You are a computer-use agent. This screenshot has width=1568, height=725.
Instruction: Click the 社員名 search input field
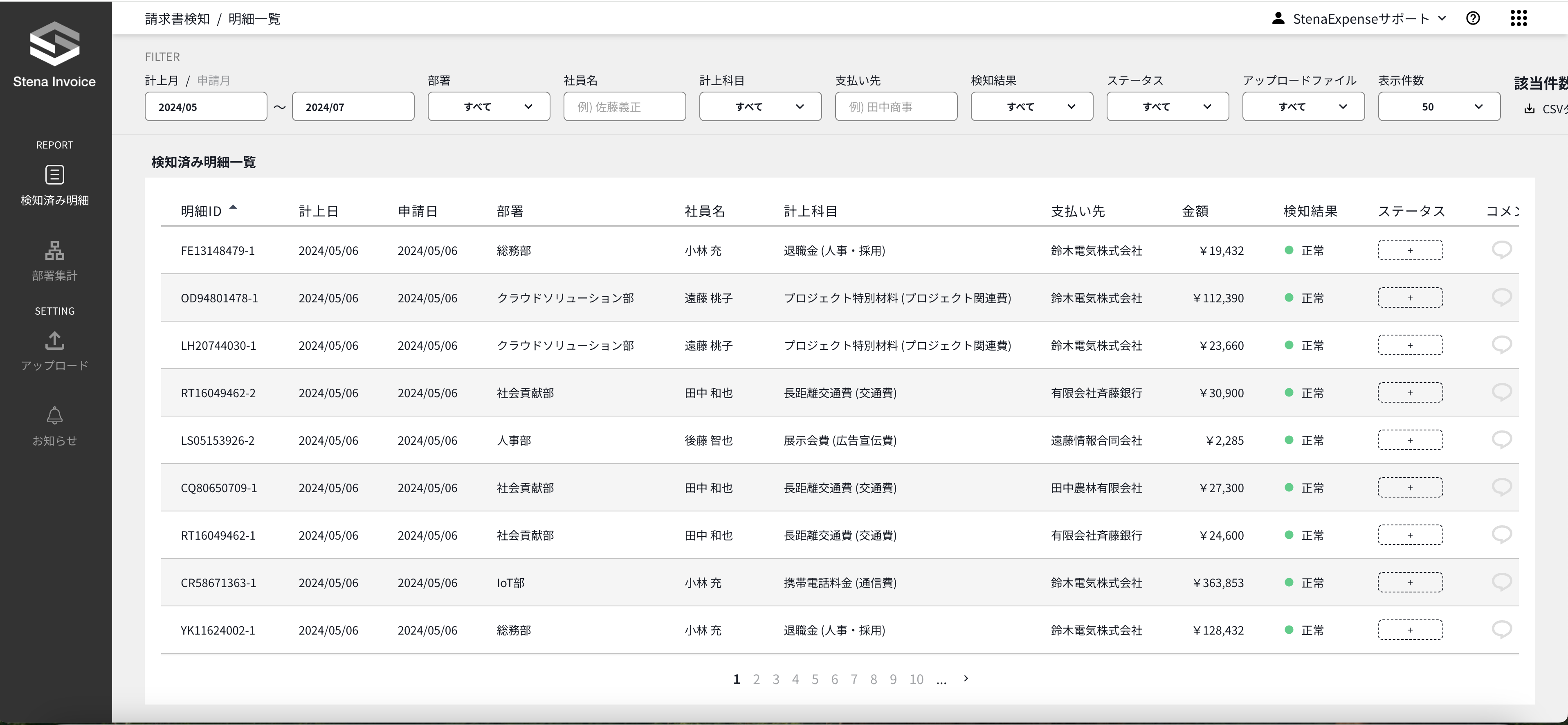coord(624,106)
